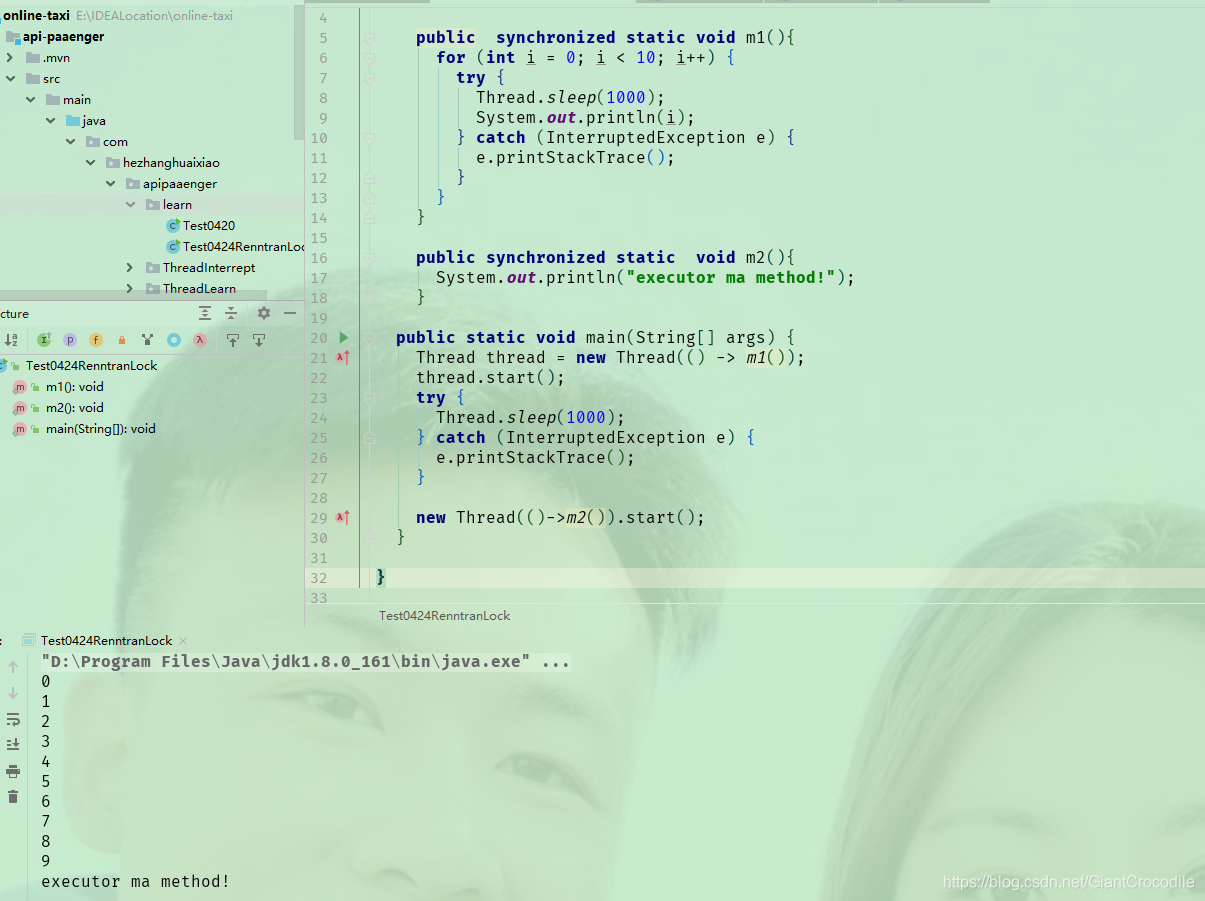Select main(String[]): void in Structure
Screen dimensions: 1205x901
(x=100, y=429)
